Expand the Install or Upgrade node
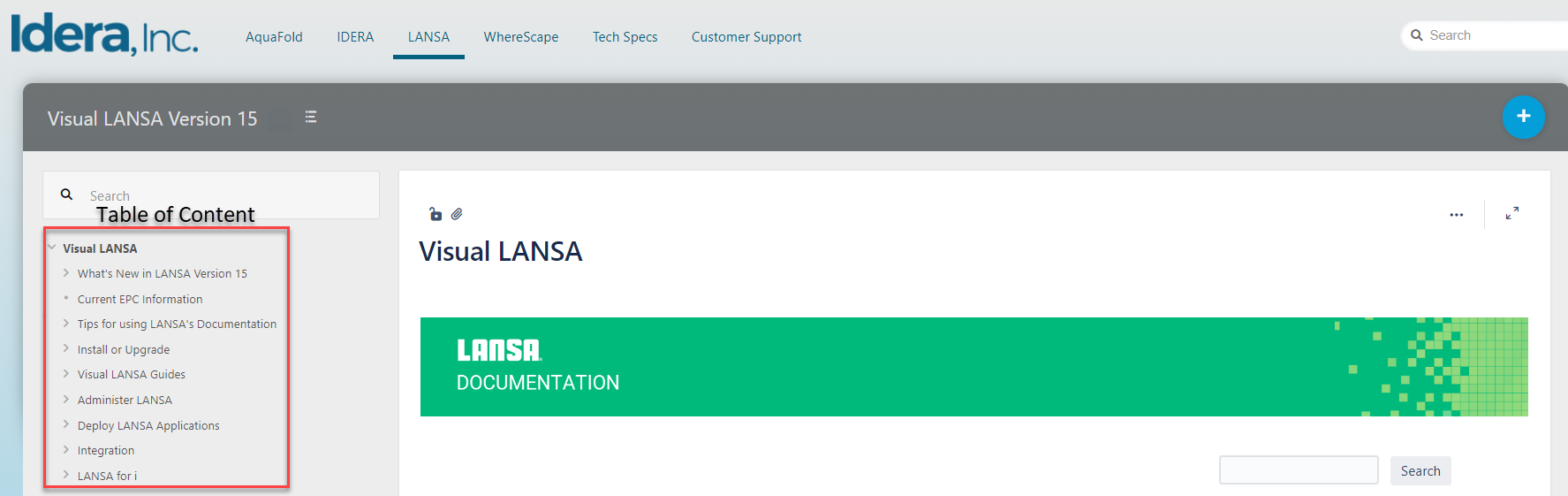The image size is (1568, 496). (x=66, y=349)
